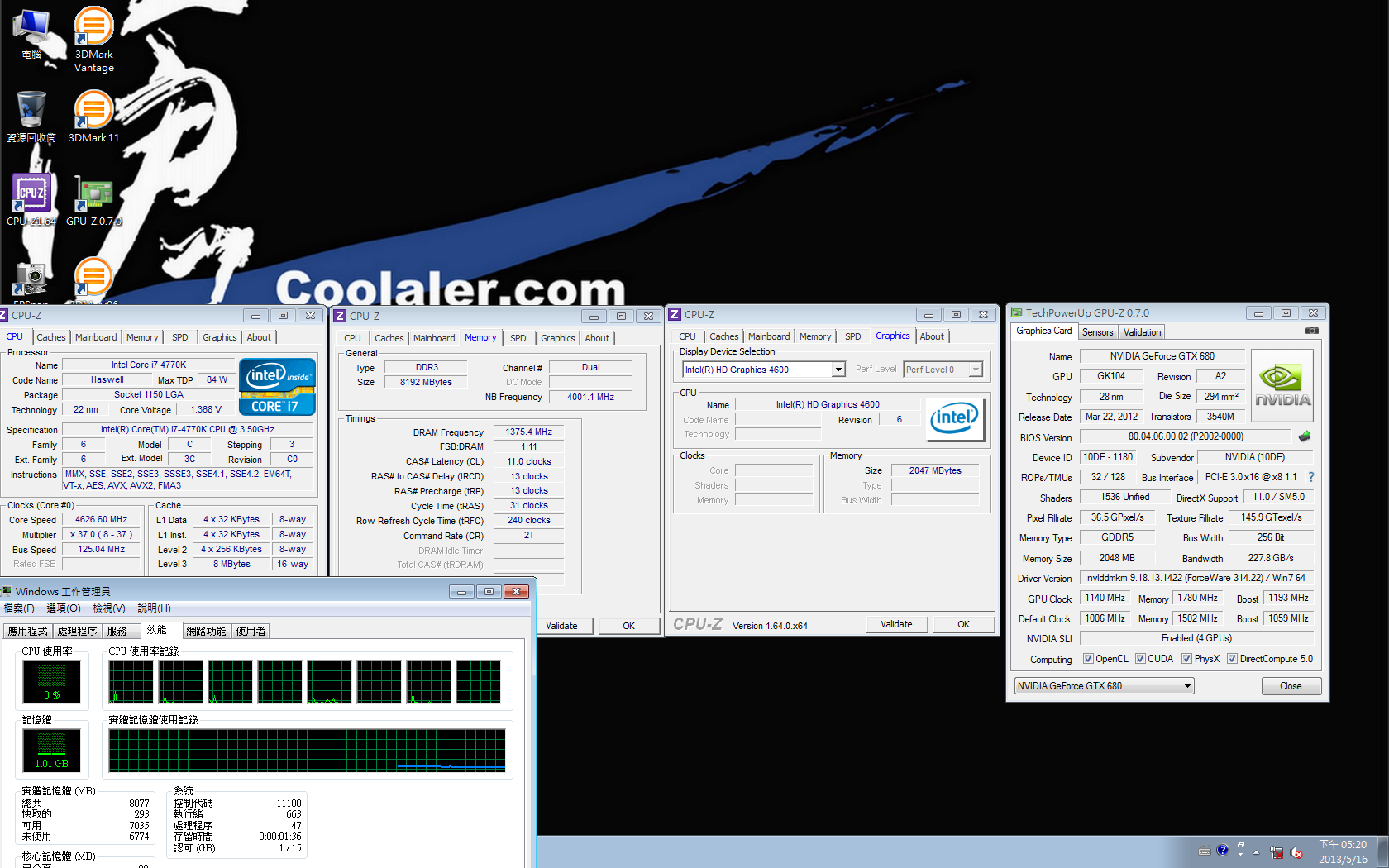
Task: Click the keyboard icon in the system tray
Action: tap(1205, 851)
